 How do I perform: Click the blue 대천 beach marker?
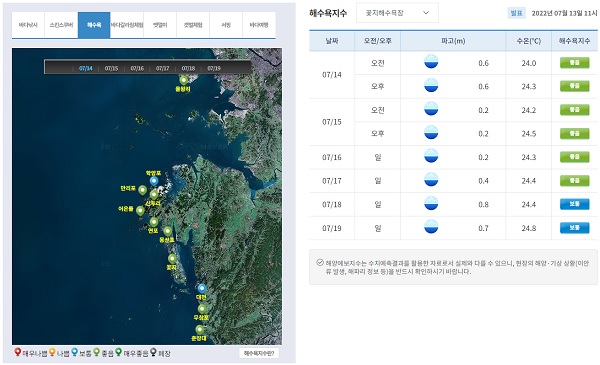[x=202, y=288]
